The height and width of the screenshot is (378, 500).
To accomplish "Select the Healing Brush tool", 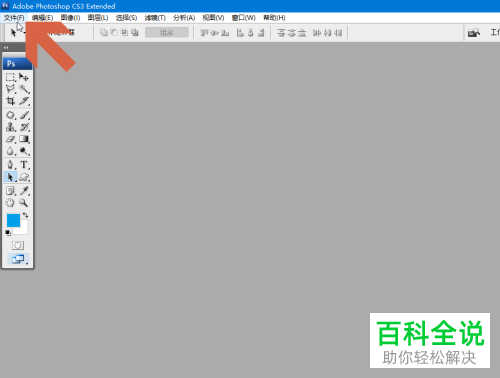I will tap(10, 115).
